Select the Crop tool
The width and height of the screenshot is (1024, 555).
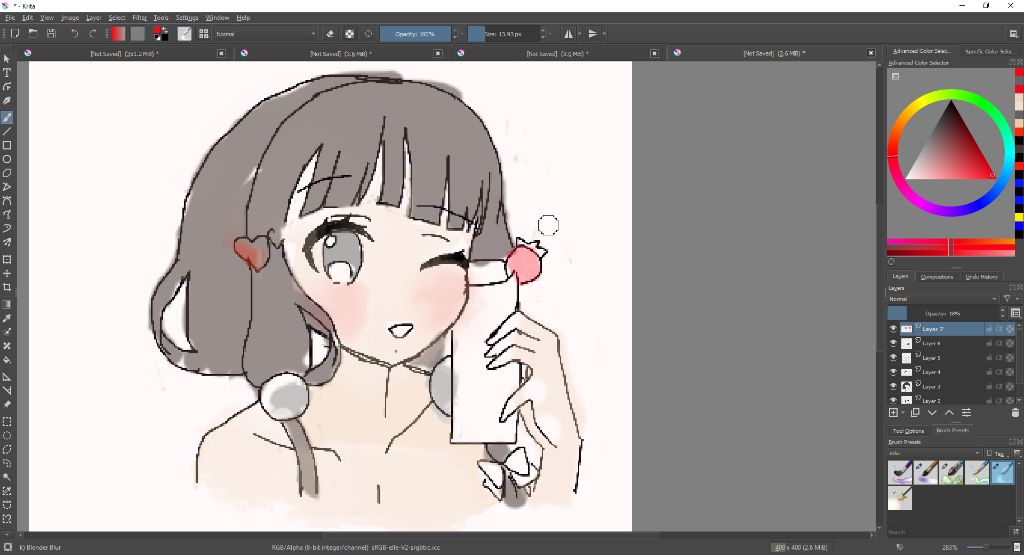click(7, 287)
